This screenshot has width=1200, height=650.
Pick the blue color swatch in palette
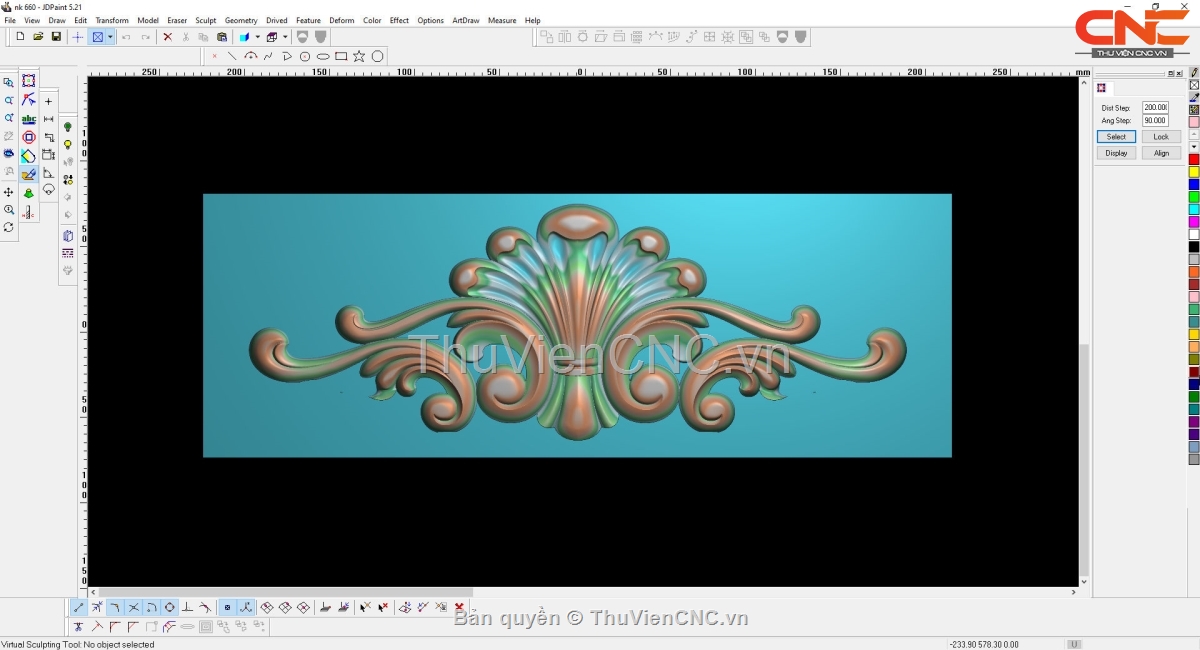(x=1194, y=185)
